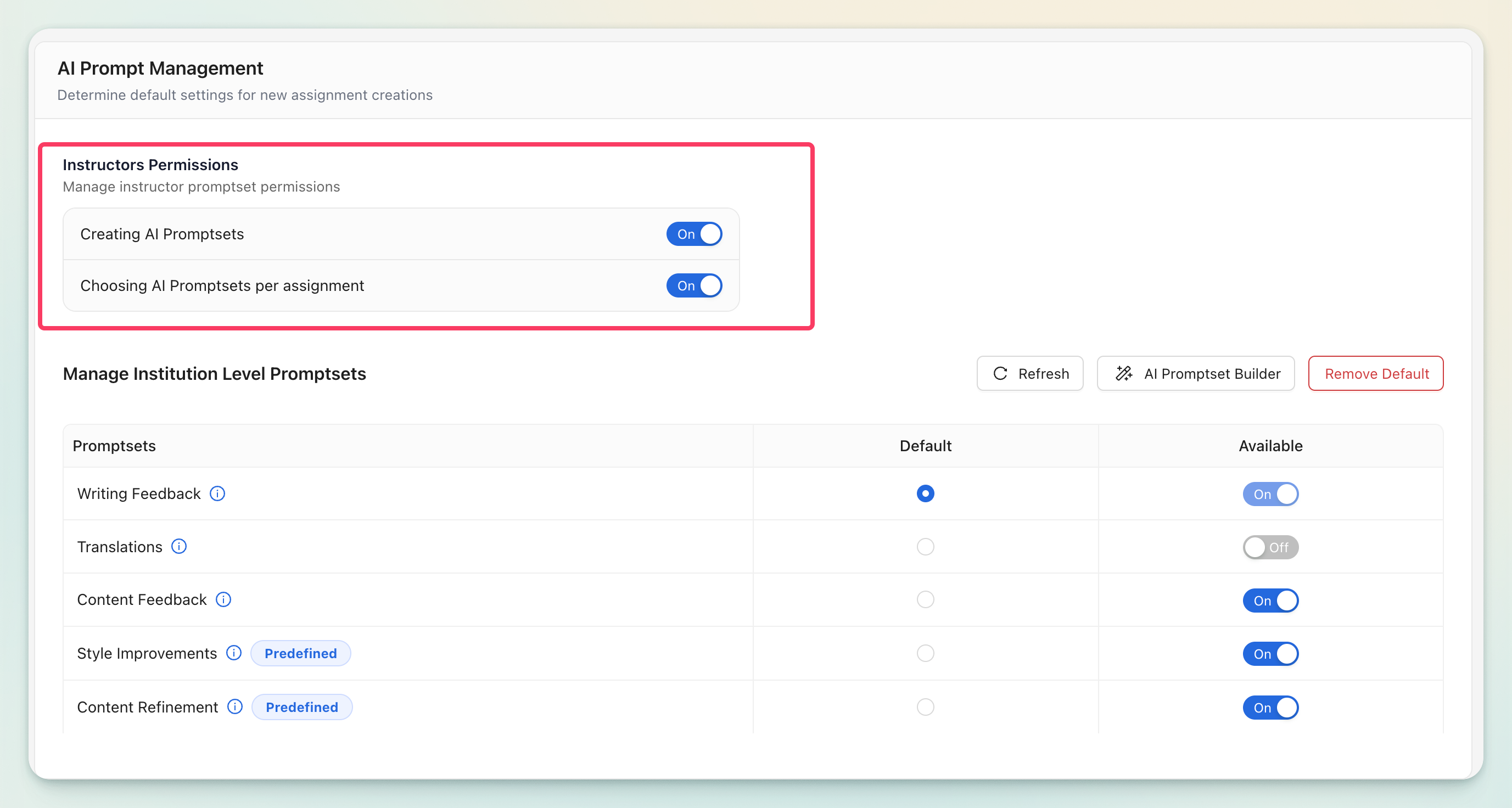The width and height of the screenshot is (1512, 808).
Task: Open info icon for Content Feedback
Action: pos(223,599)
